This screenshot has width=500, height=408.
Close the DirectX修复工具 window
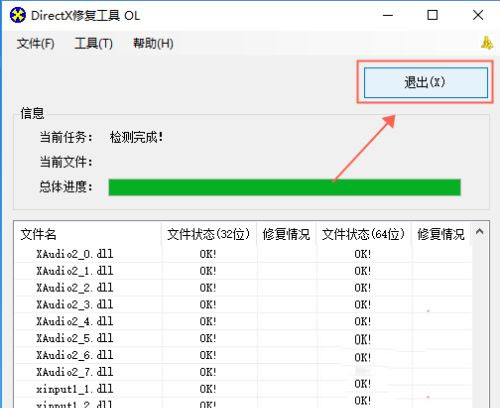click(x=478, y=15)
